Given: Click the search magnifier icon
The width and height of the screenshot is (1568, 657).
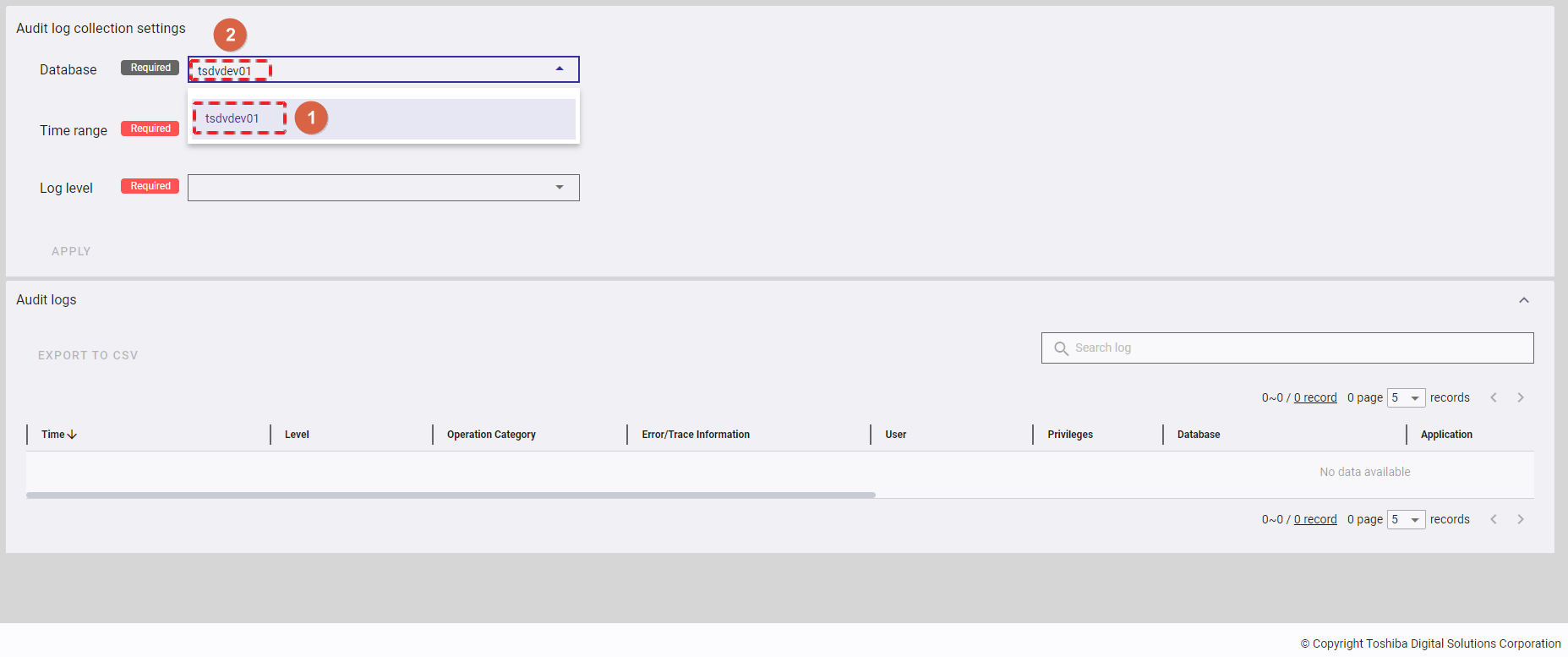Looking at the screenshot, I should 1061,348.
